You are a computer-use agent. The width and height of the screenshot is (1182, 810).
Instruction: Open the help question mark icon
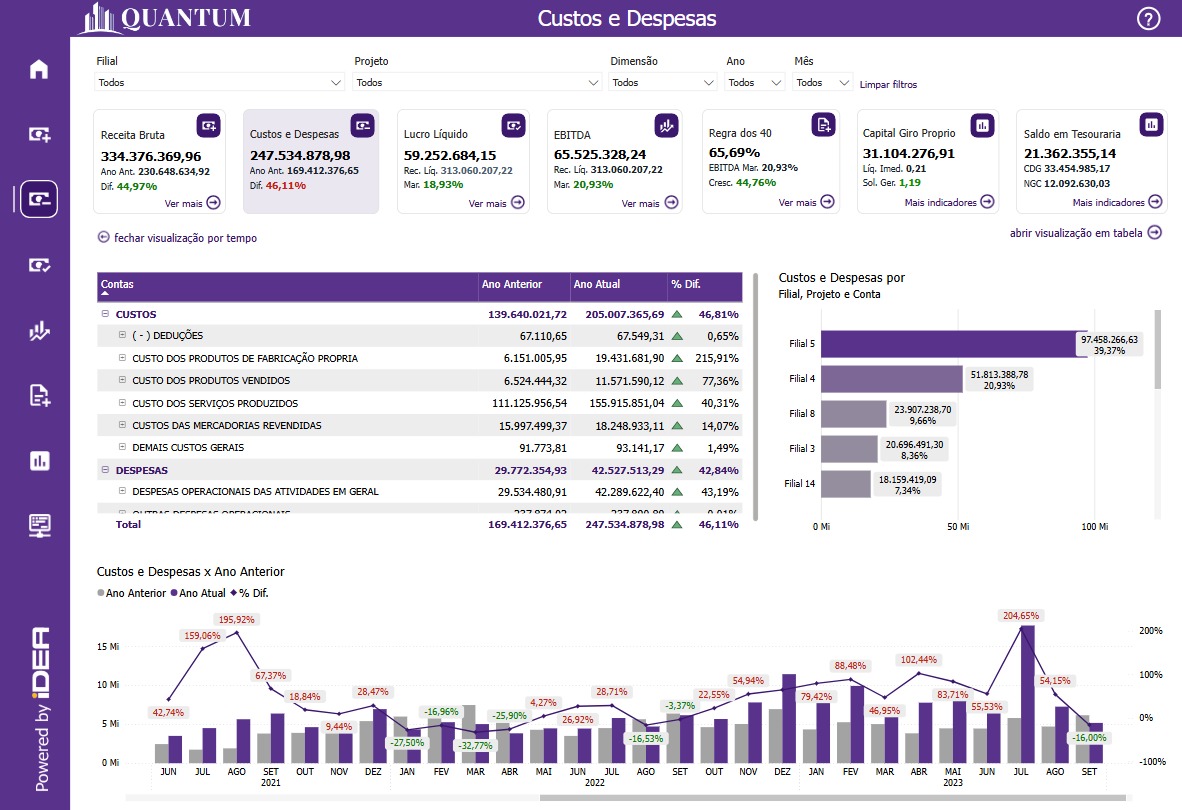(1149, 19)
